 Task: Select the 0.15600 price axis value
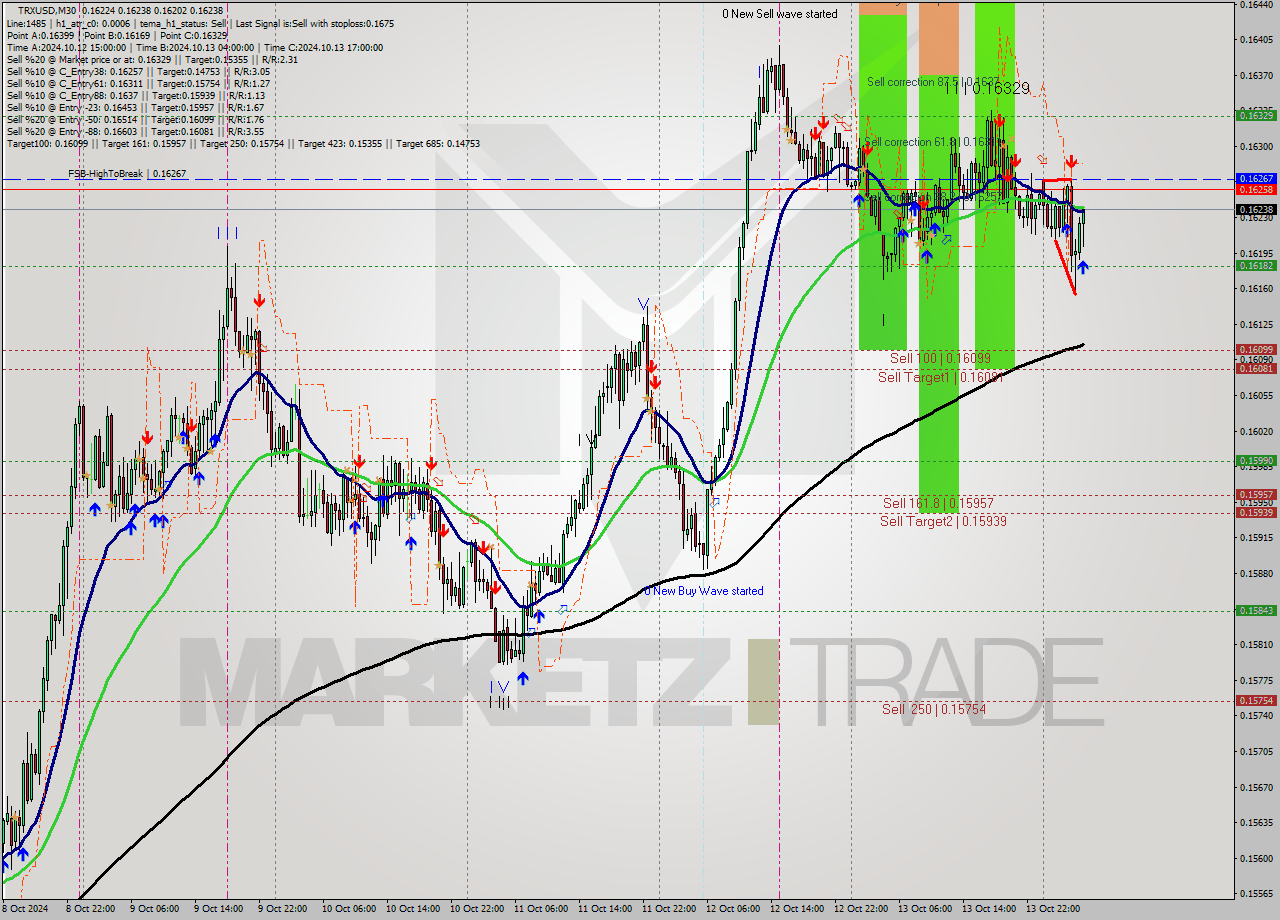coord(1256,858)
